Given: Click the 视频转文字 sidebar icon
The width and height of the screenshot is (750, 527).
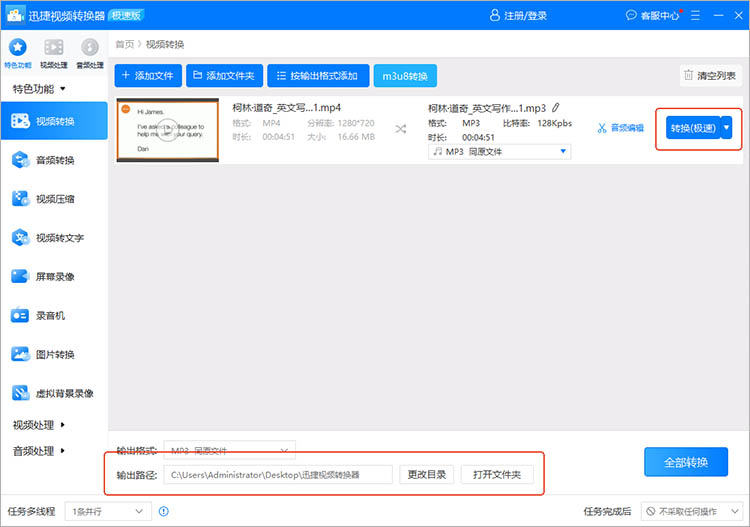Looking at the screenshot, I should [20, 237].
